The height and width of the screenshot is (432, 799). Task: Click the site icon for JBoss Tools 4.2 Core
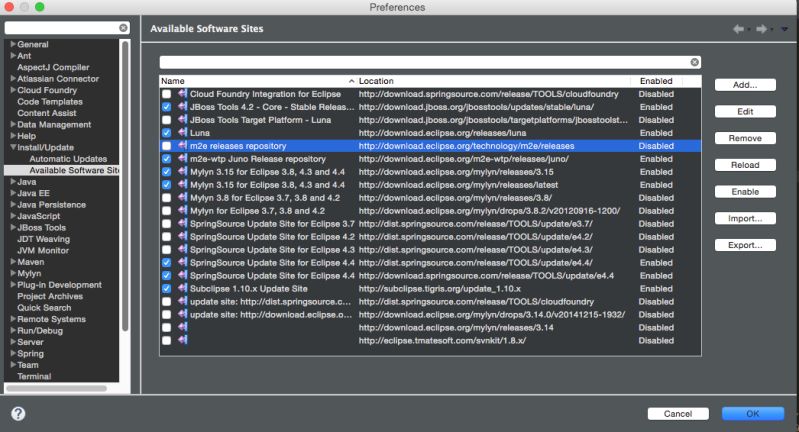(x=182, y=106)
